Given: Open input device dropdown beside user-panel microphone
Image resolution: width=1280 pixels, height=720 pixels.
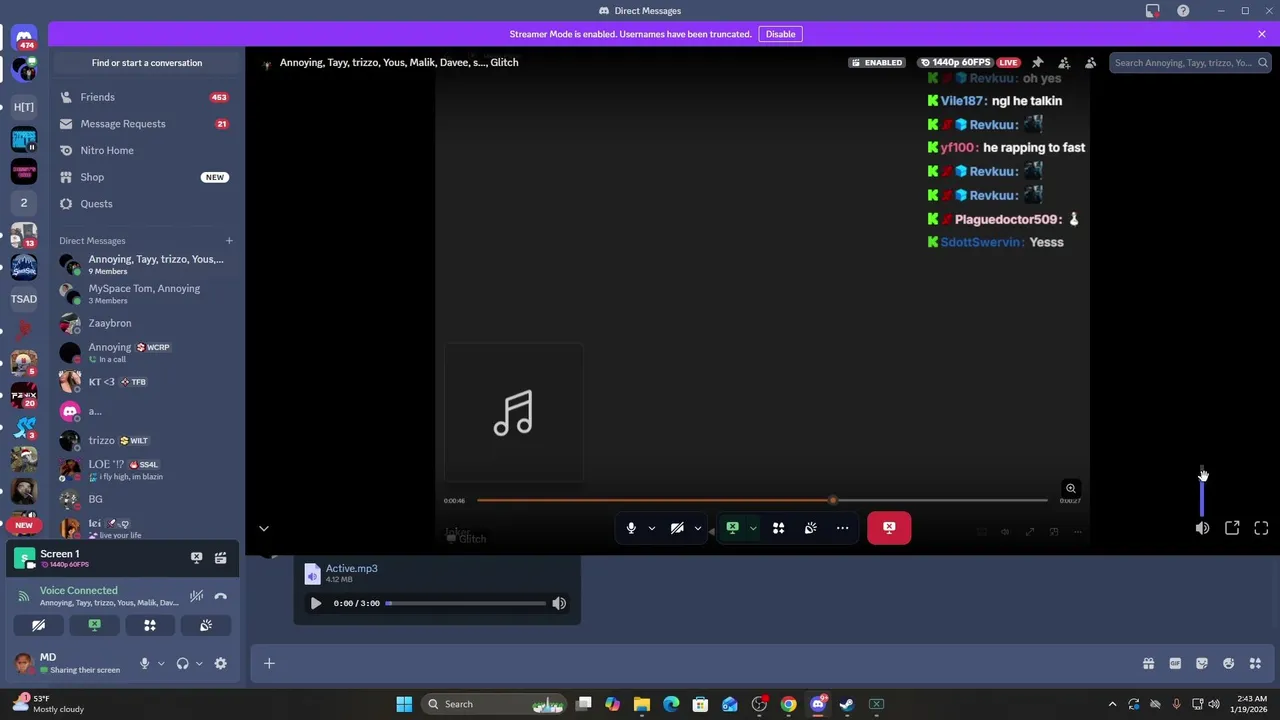Looking at the screenshot, I should click(161, 663).
